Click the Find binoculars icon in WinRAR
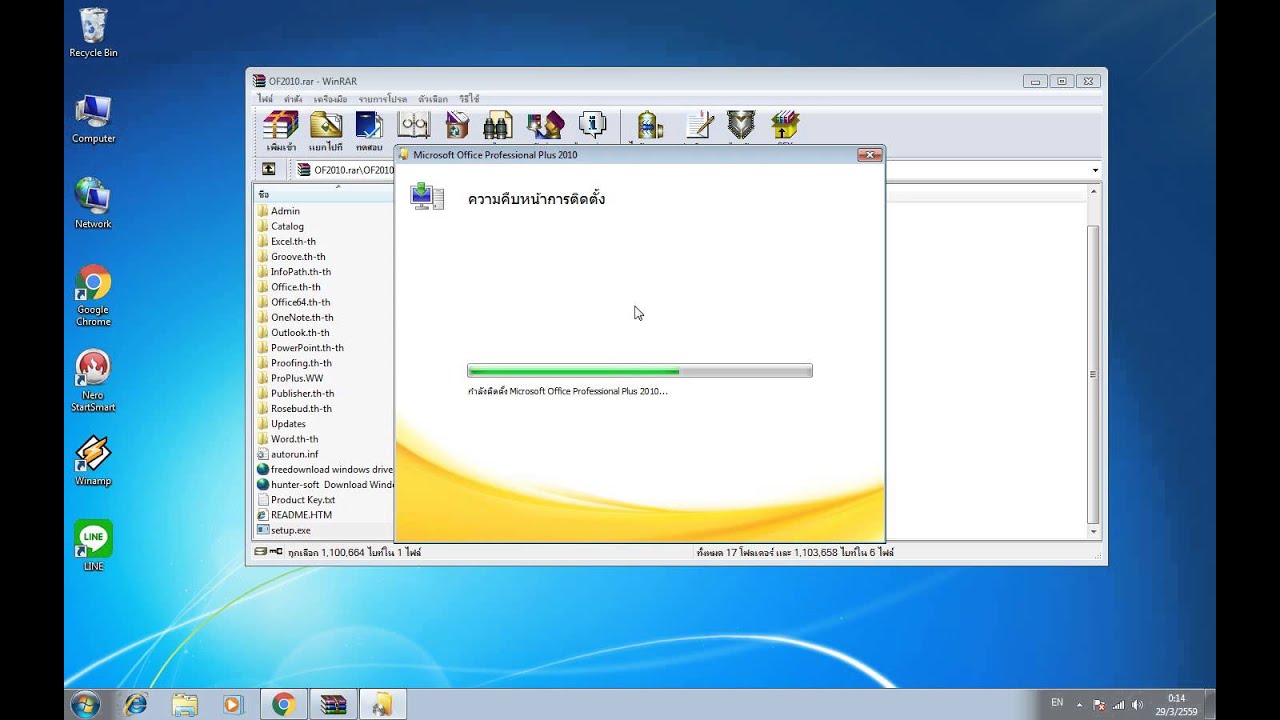The width and height of the screenshot is (1280, 720). (x=497, y=125)
